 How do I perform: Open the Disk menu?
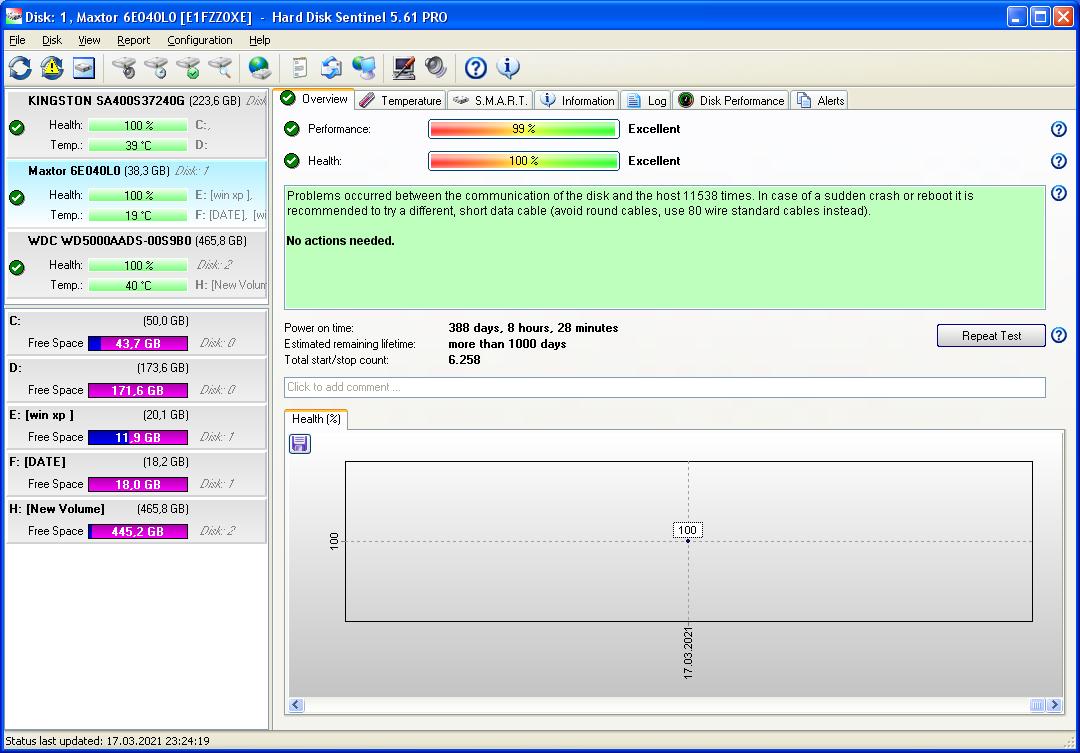[x=52, y=40]
